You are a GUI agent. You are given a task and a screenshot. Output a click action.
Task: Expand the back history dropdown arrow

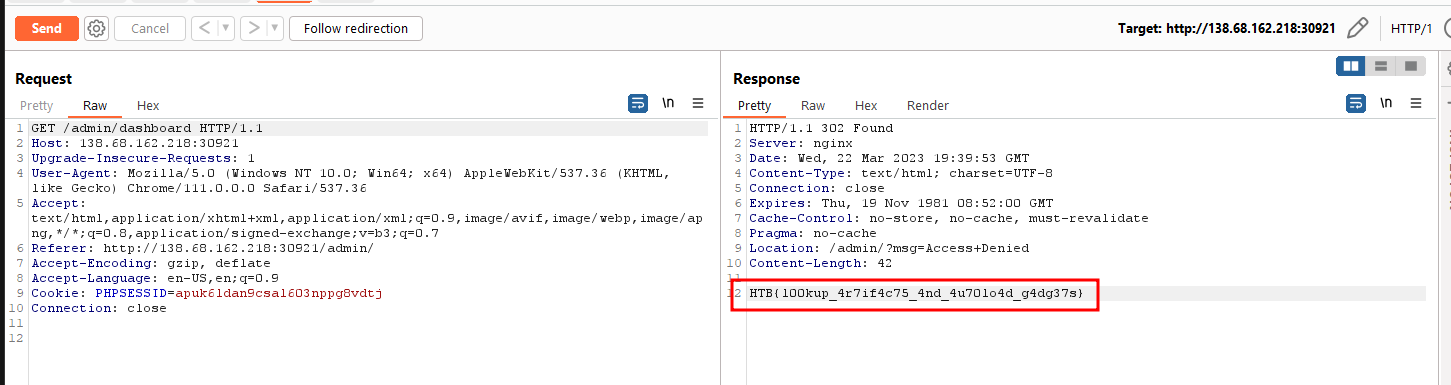[226, 28]
